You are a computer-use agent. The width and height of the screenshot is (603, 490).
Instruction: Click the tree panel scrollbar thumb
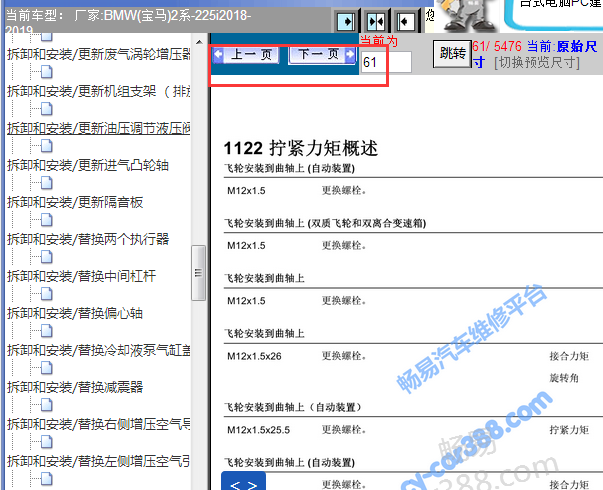198,273
